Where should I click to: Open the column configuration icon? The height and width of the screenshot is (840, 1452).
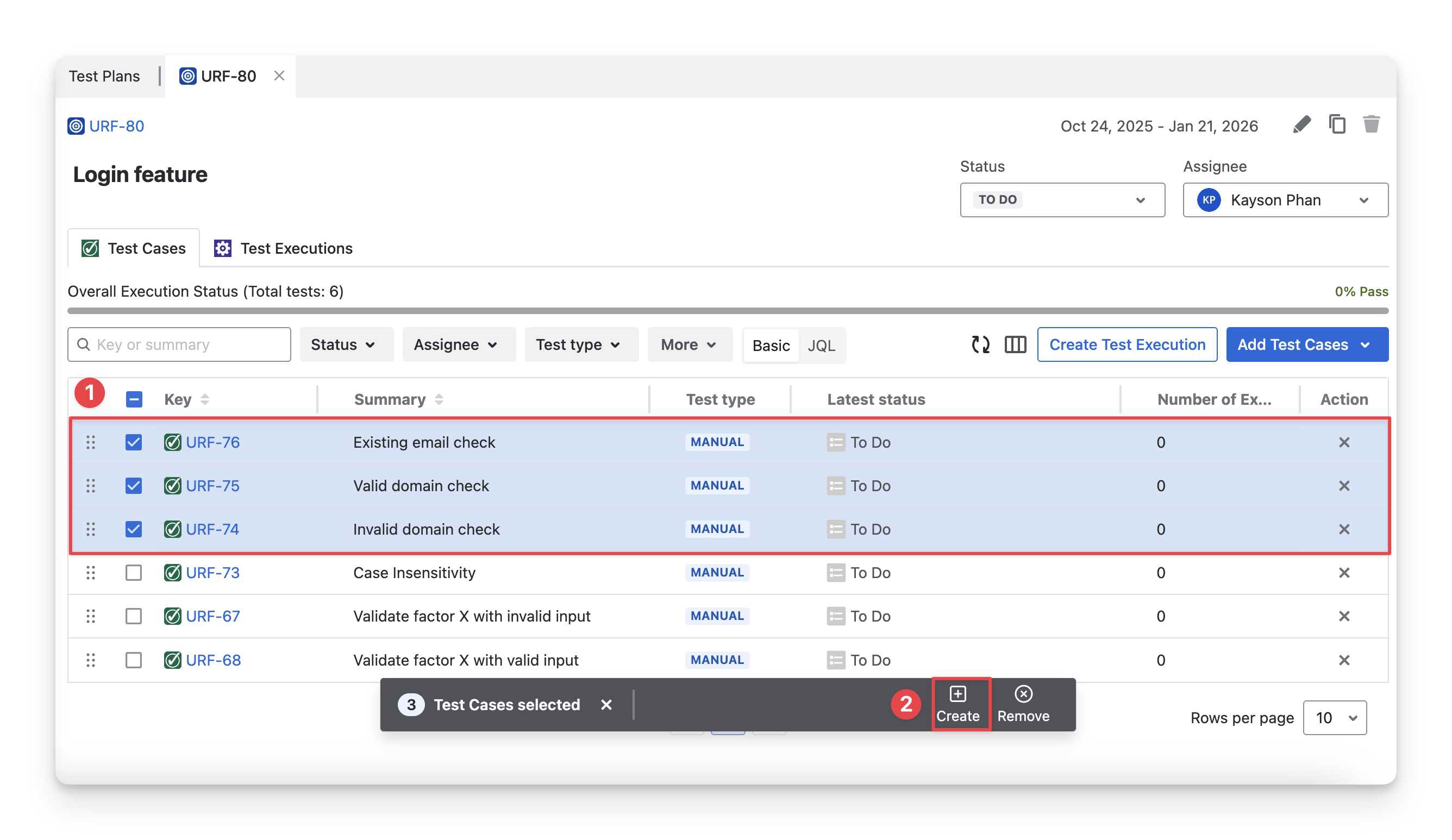[1015, 344]
